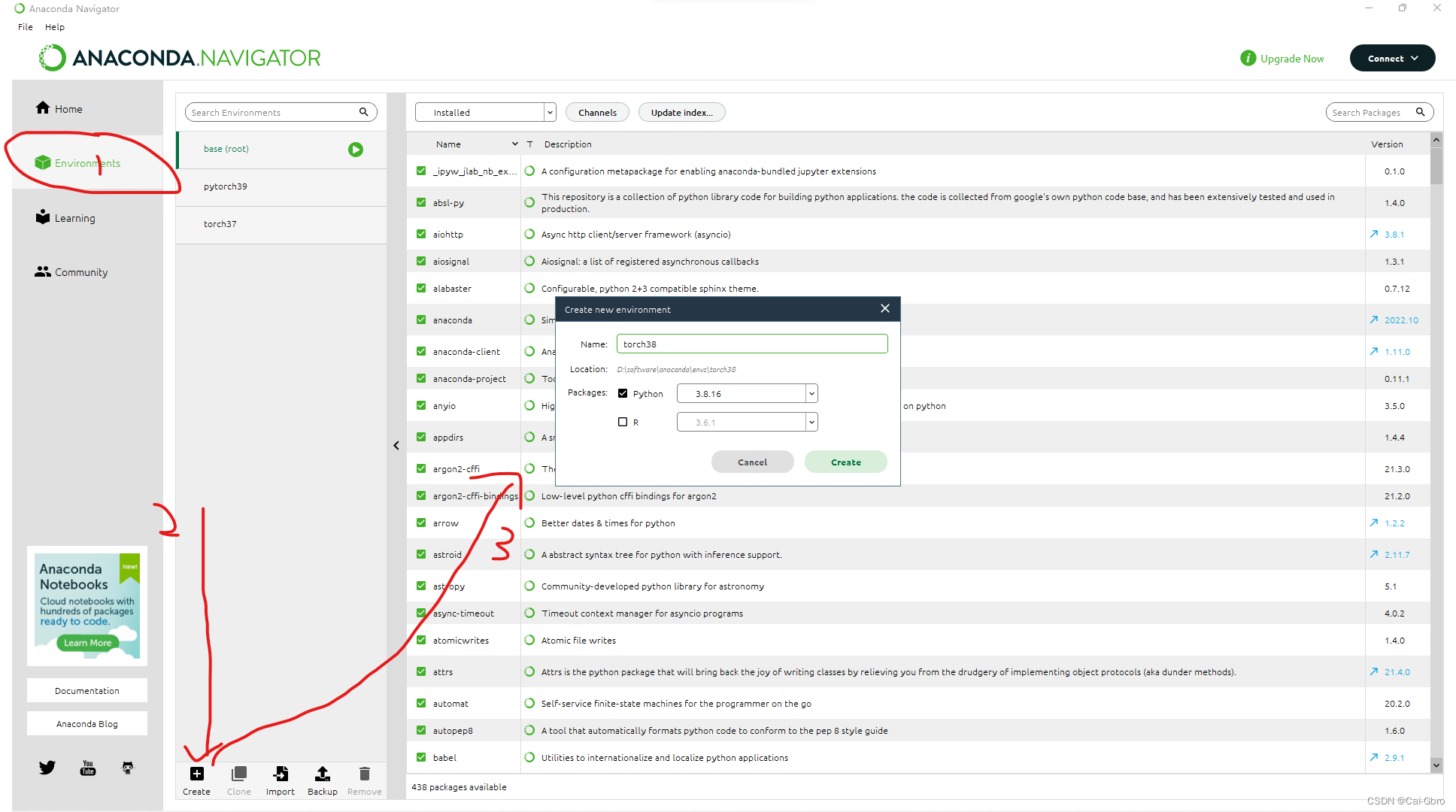Click the search magnifier in Search Packages
Viewport: 1456px width, 812px height.
click(x=1421, y=112)
